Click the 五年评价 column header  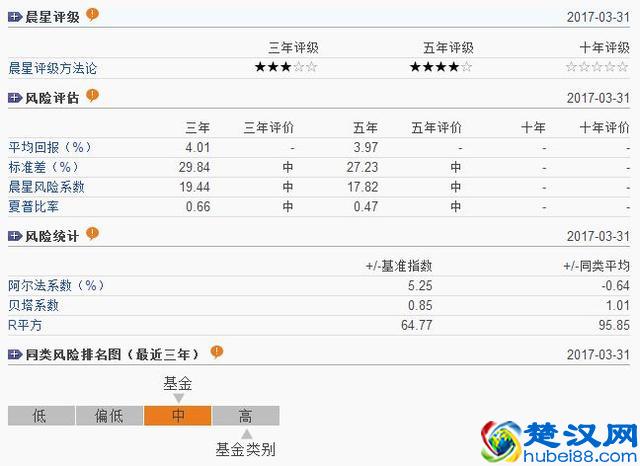point(436,127)
